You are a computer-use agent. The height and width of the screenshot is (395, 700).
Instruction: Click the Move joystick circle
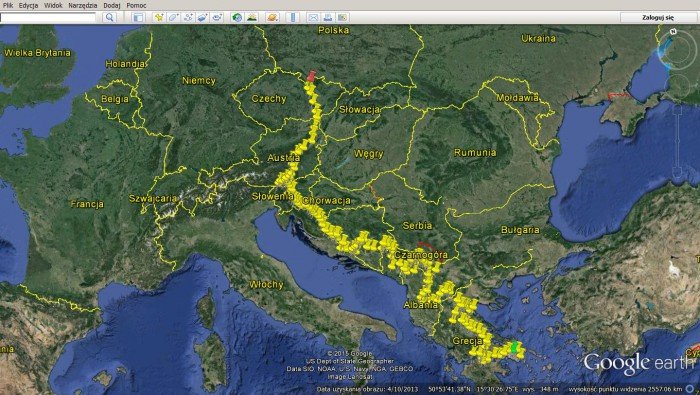click(679, 86)
